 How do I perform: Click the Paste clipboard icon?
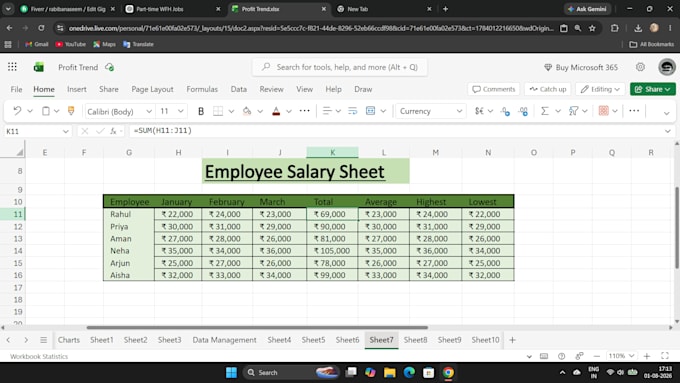46,111
